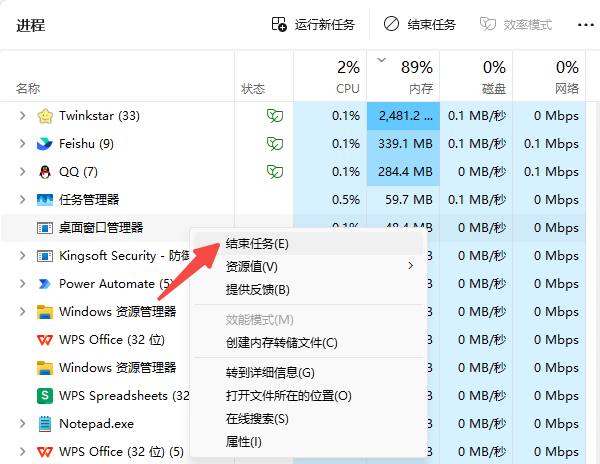Click efficiency leaf icon in Twinkstar row
This screenshot has height=464, width=600.
(x=274, y=116)
